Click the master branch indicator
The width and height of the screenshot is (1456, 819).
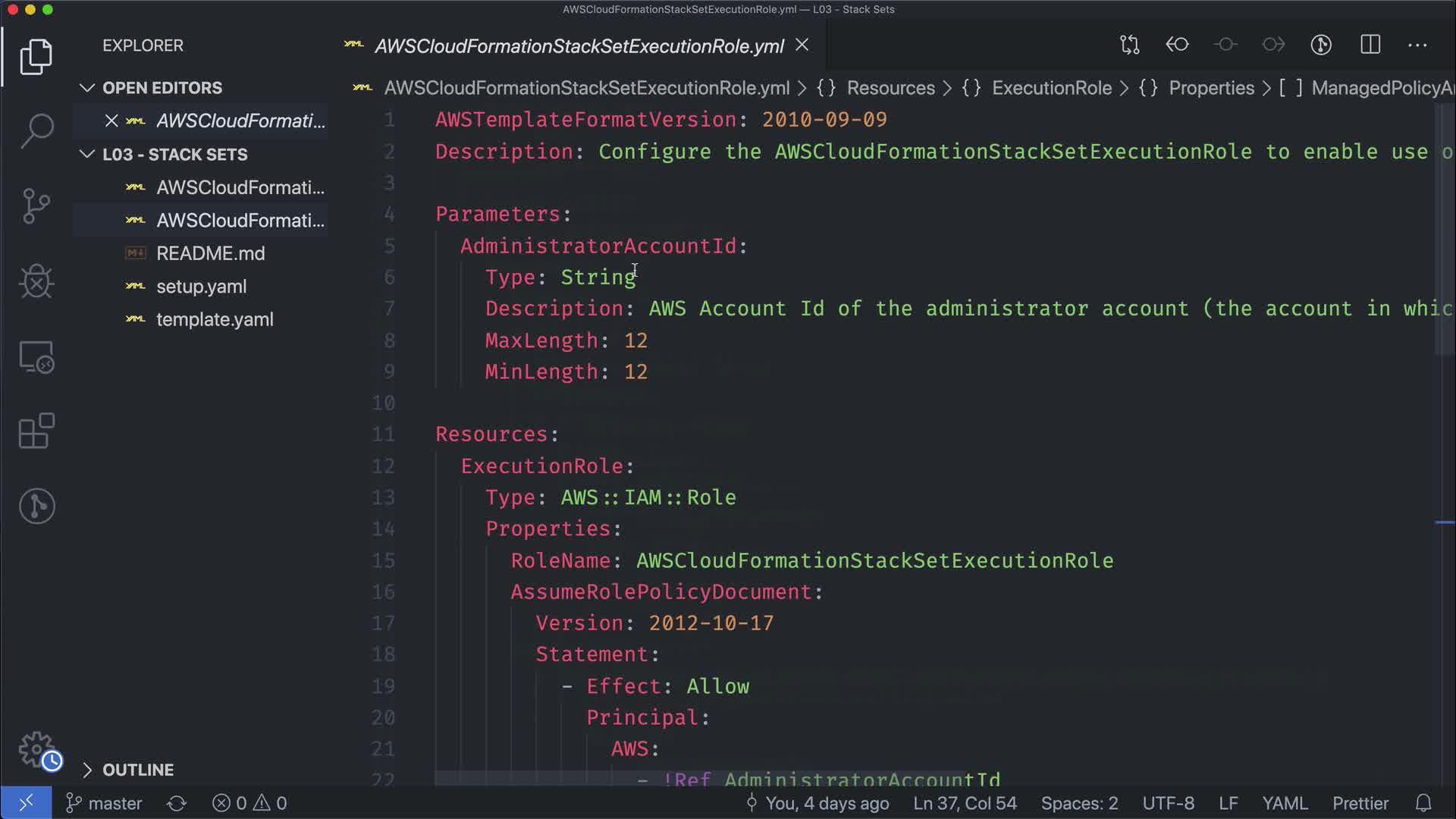[x=105, y=803]
